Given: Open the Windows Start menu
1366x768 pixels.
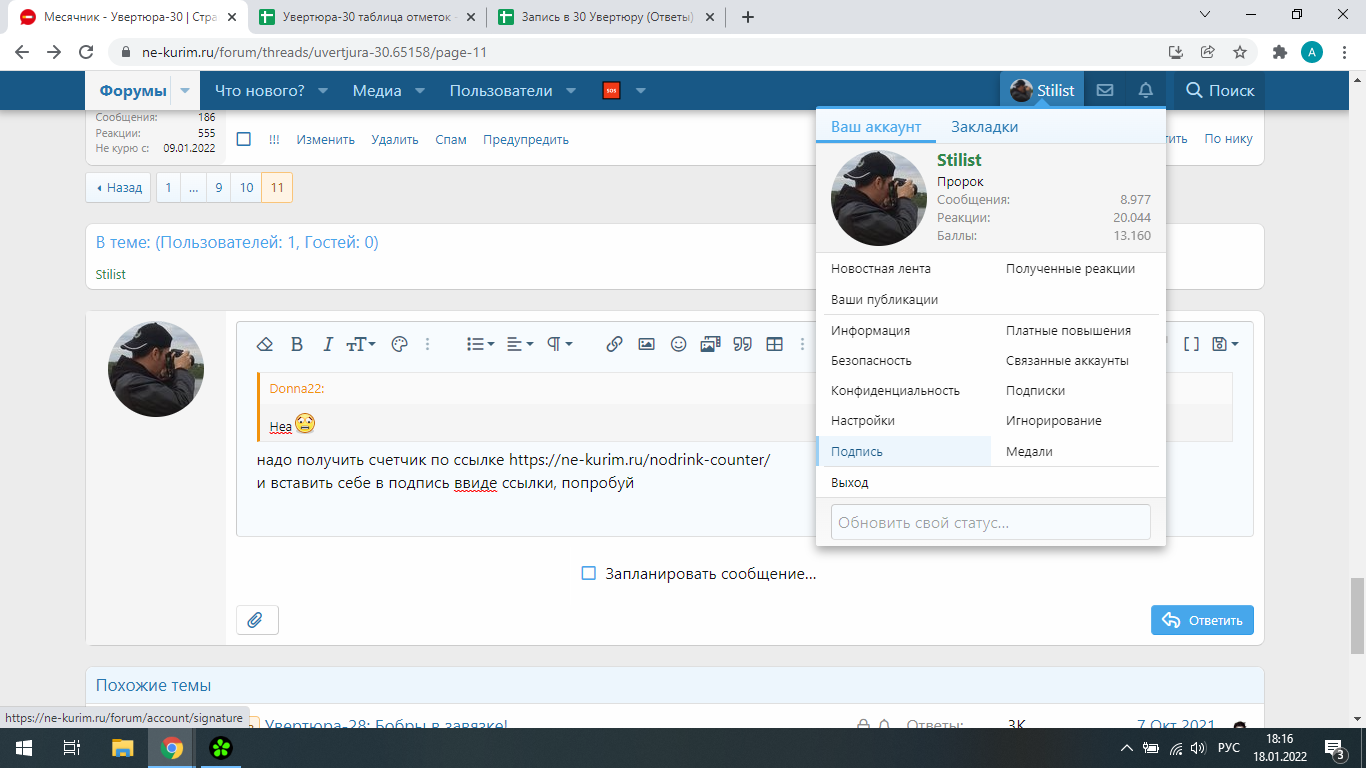Looking at the screenshot, I should pos(22,748).
